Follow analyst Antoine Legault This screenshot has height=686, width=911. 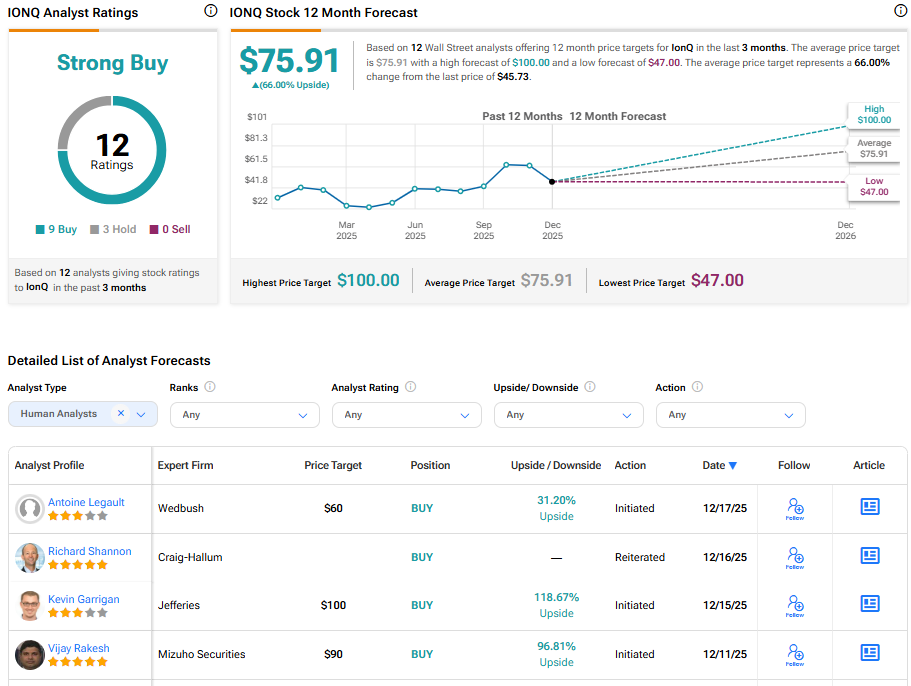795,508
